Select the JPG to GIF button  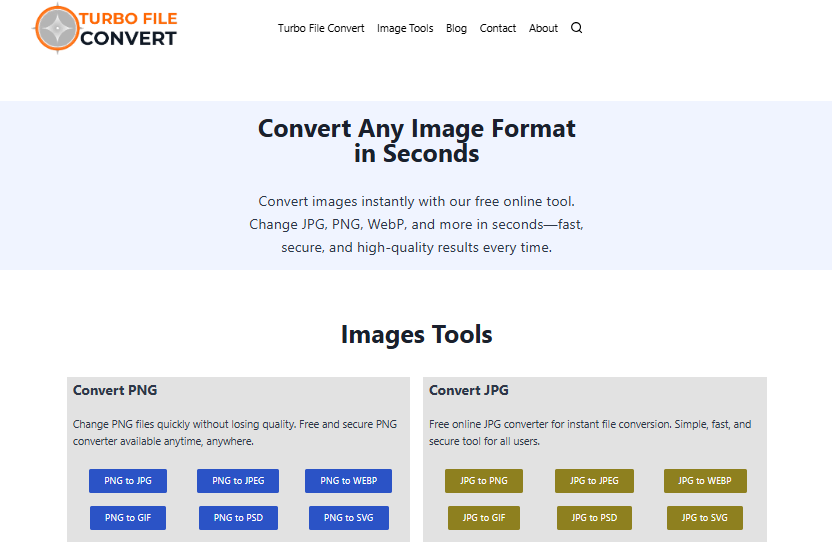point(484,518)
